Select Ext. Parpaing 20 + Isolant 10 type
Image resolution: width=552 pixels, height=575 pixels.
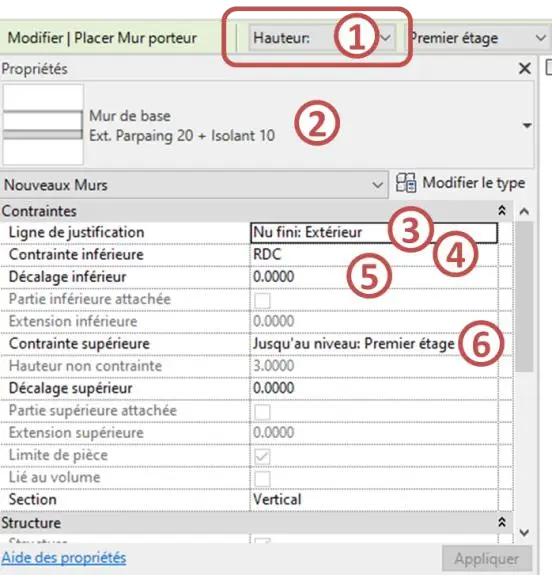point(182,136)
